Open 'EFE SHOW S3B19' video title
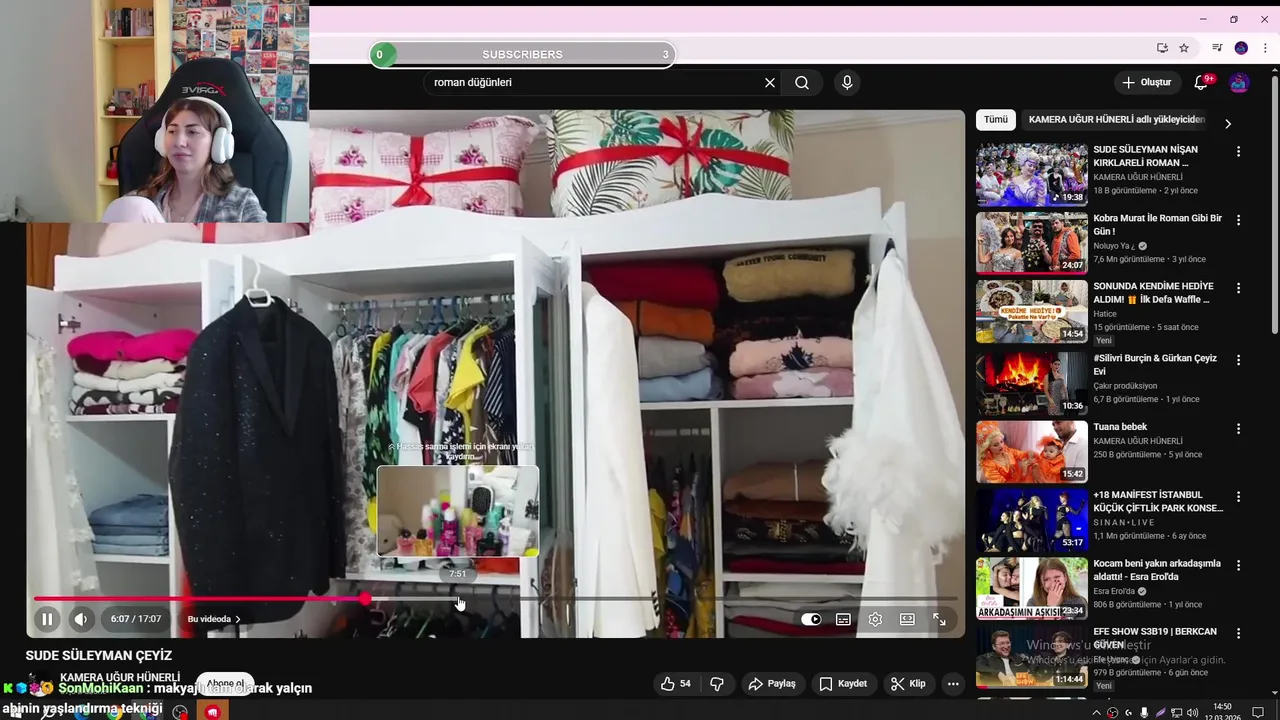 tap(1155, 638)
